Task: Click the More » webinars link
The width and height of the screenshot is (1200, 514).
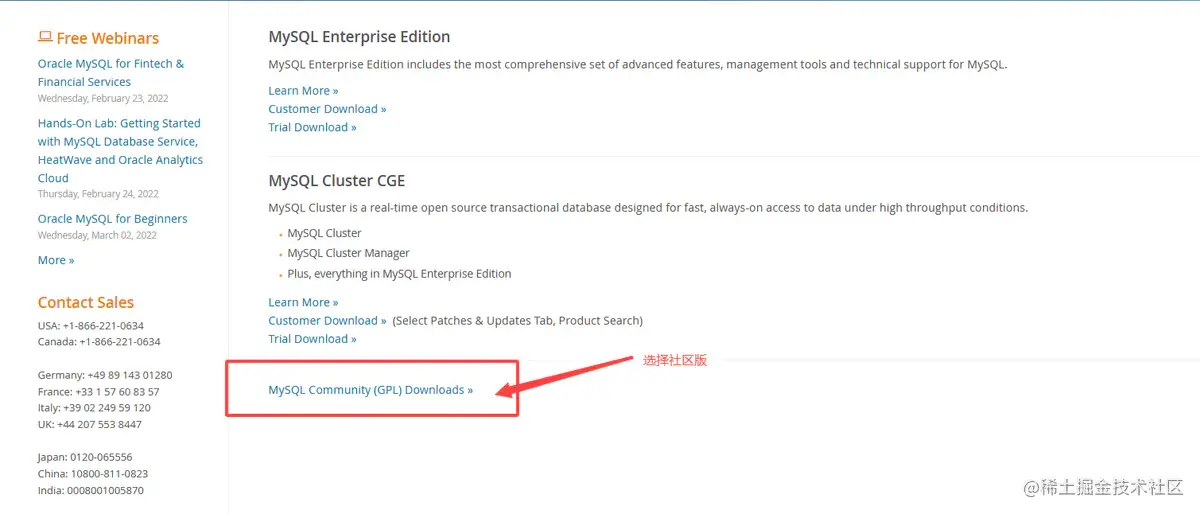Action: point(56,260)
